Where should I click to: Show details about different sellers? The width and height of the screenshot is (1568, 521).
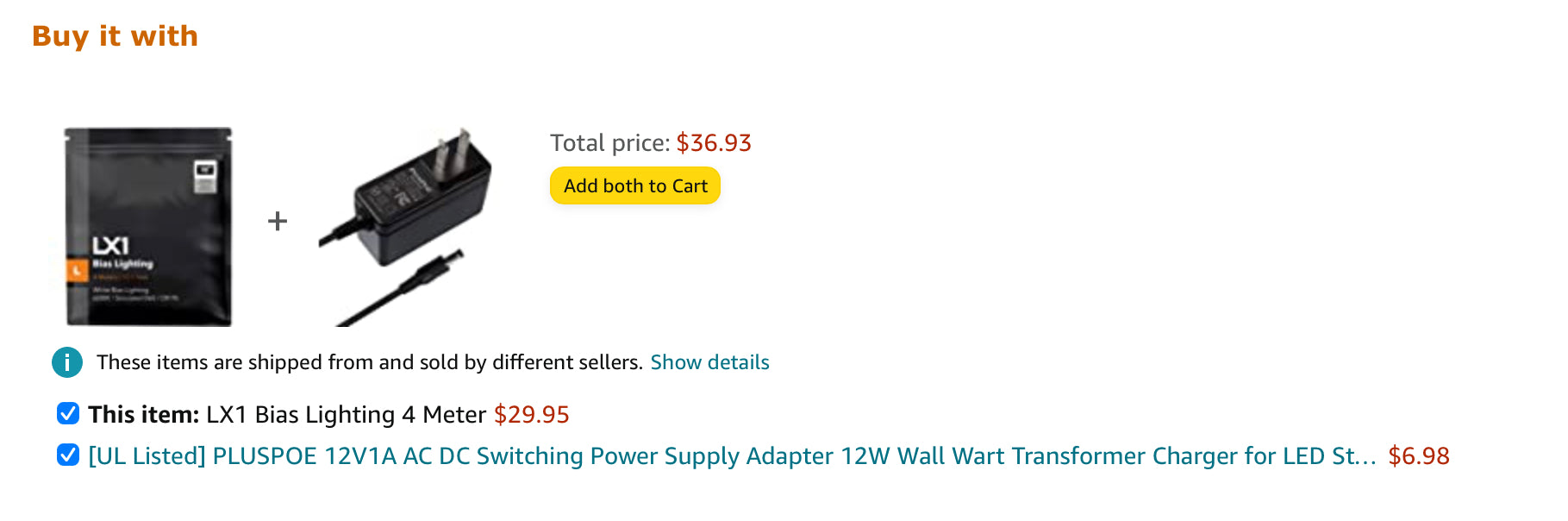tap(709, 362)
